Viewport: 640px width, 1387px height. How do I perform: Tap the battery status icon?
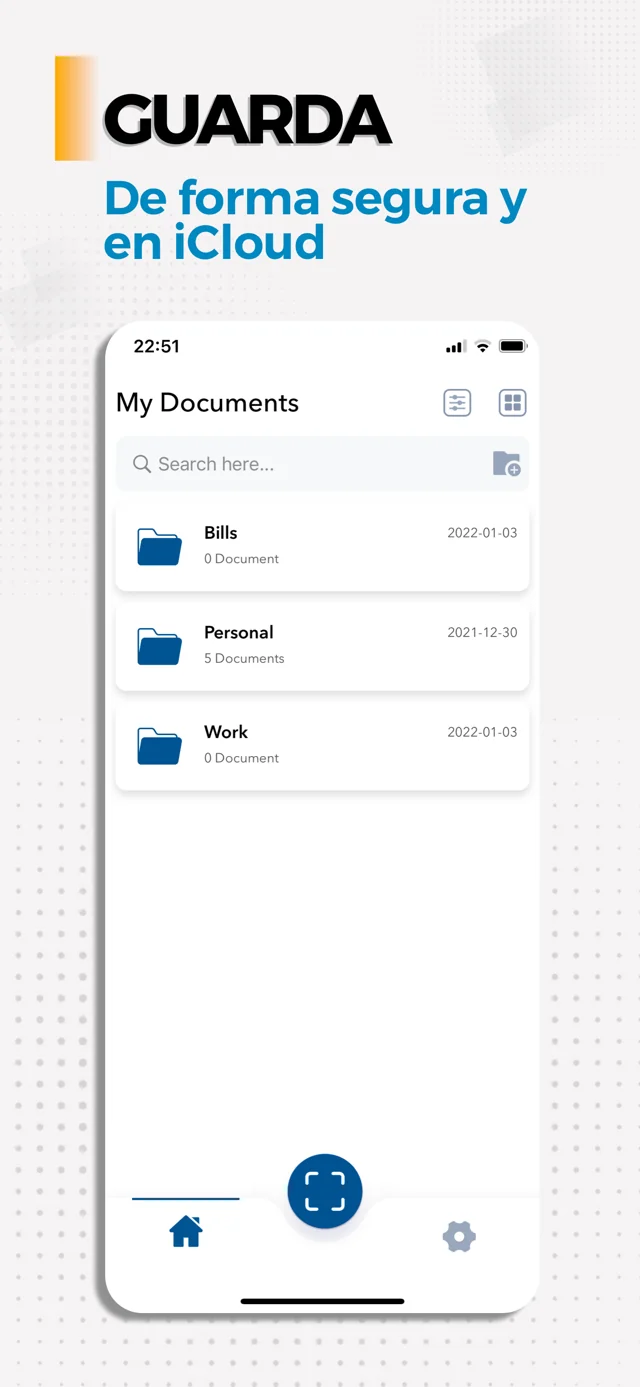[x=513, y=346]
